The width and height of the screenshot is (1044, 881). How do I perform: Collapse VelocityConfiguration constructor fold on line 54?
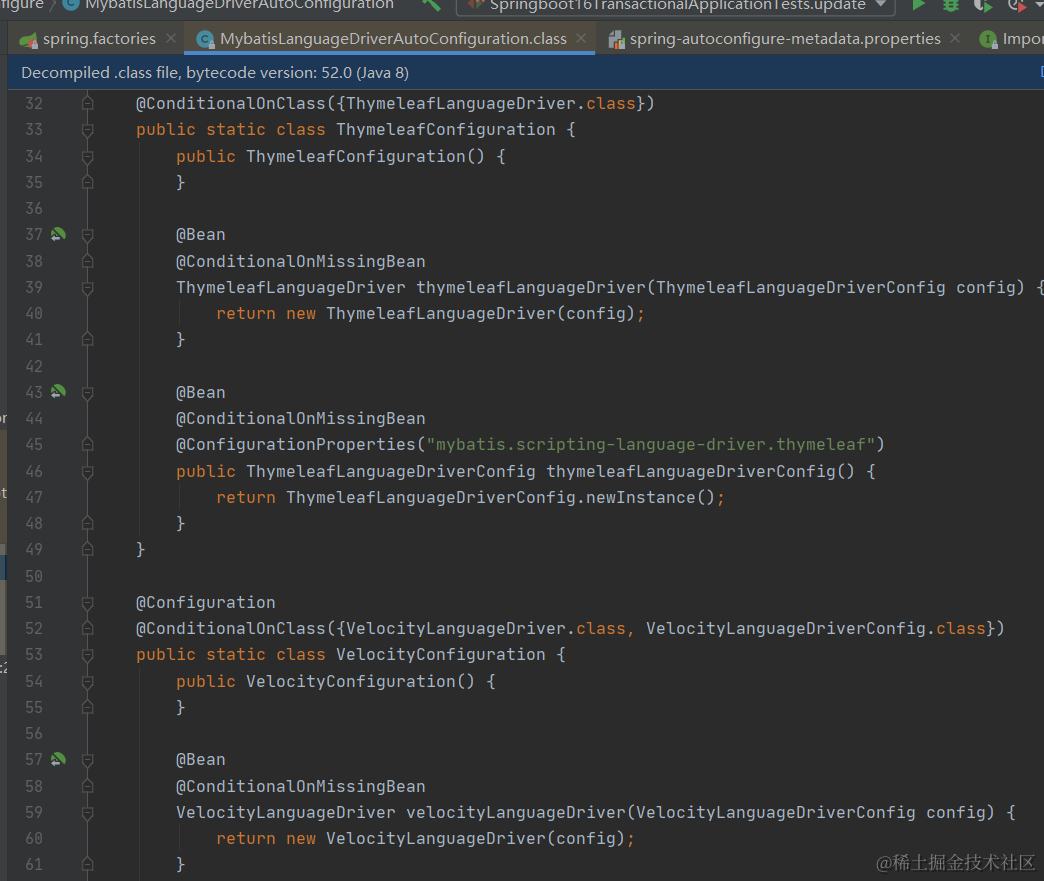(x=87, y=681)
